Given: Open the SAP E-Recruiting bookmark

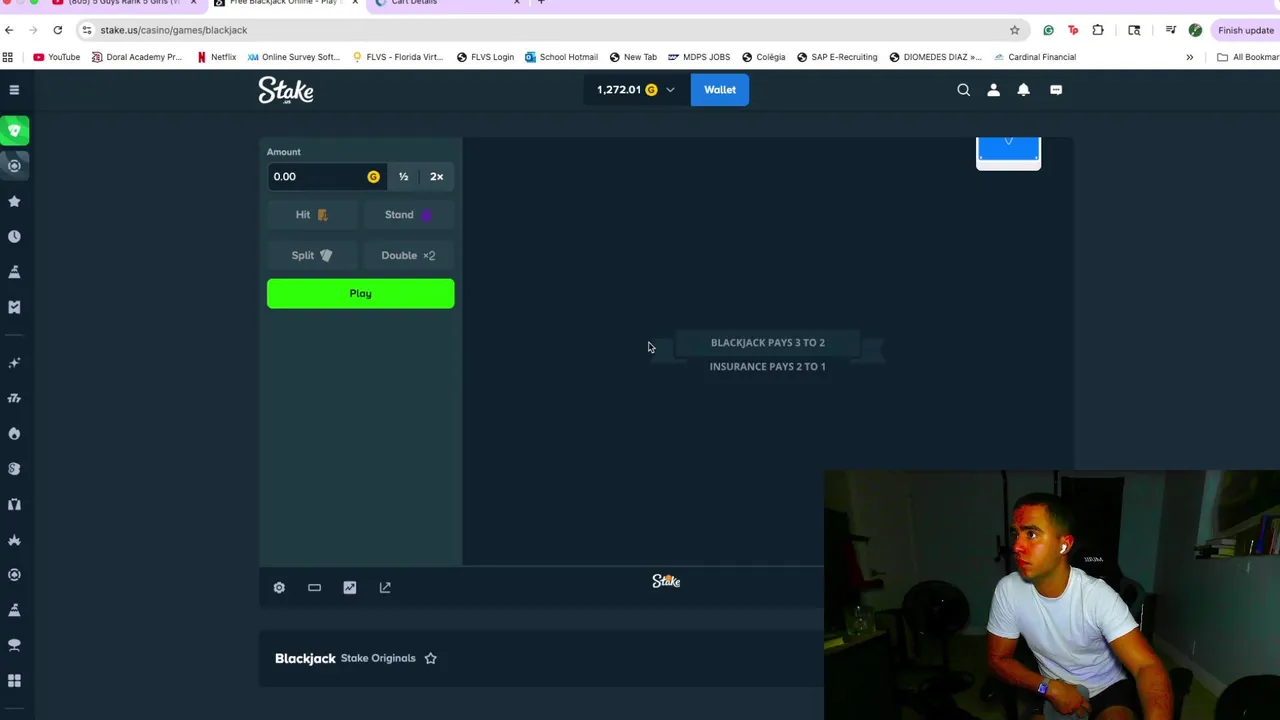Looking at the screenshot, I should (836, 57).
